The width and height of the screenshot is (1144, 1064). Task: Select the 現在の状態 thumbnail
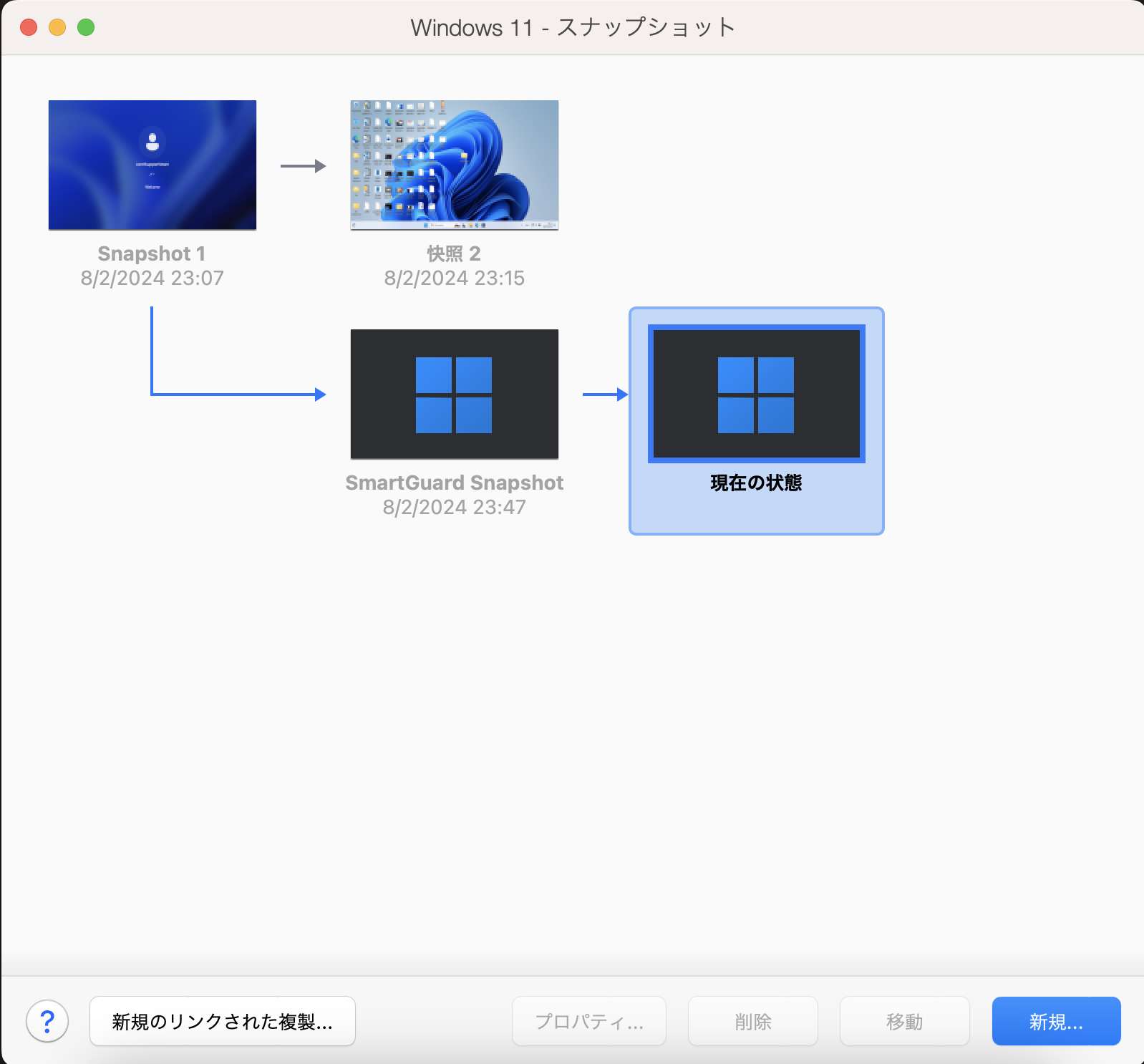click(756, 394)
